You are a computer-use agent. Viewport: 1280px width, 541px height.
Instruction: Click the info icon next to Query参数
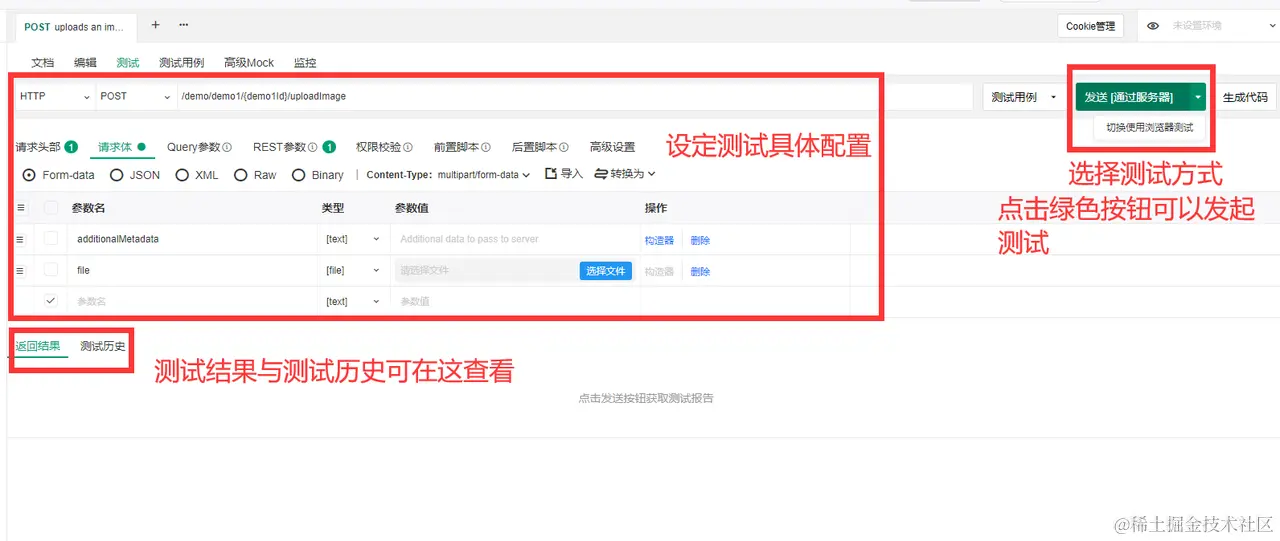point(227,147)
